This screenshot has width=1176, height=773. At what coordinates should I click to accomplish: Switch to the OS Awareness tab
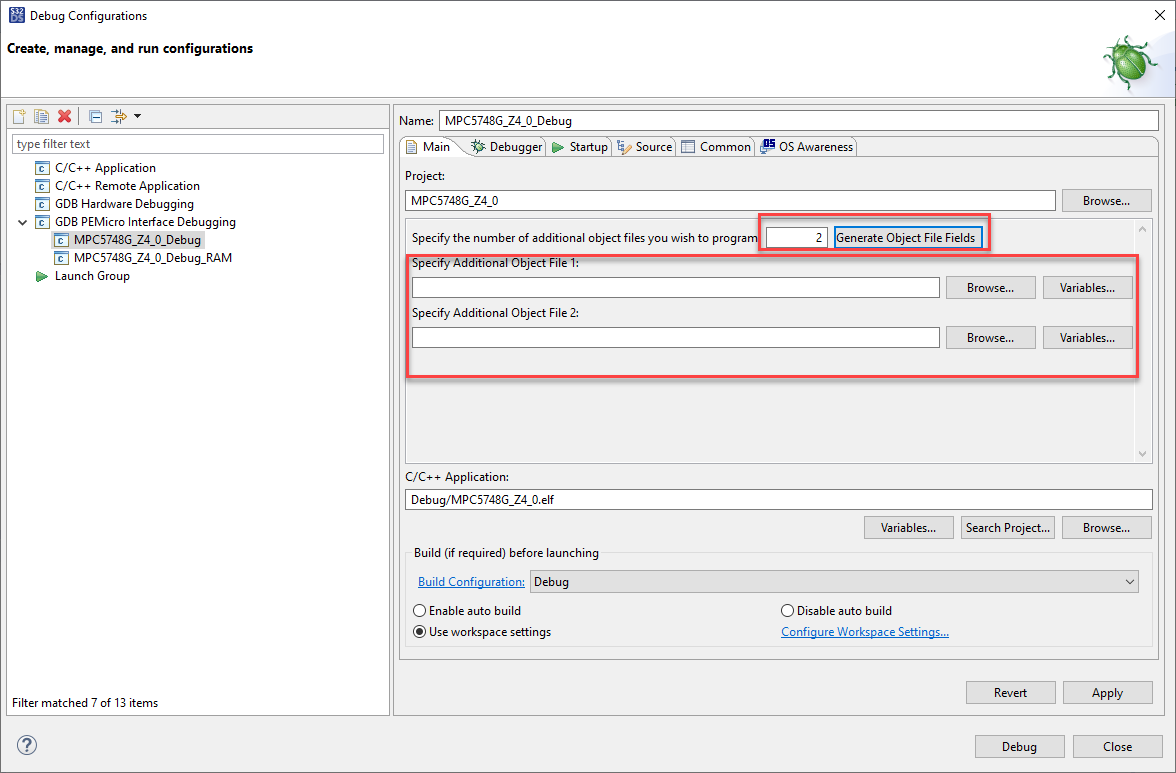click(x=807, y=147)
